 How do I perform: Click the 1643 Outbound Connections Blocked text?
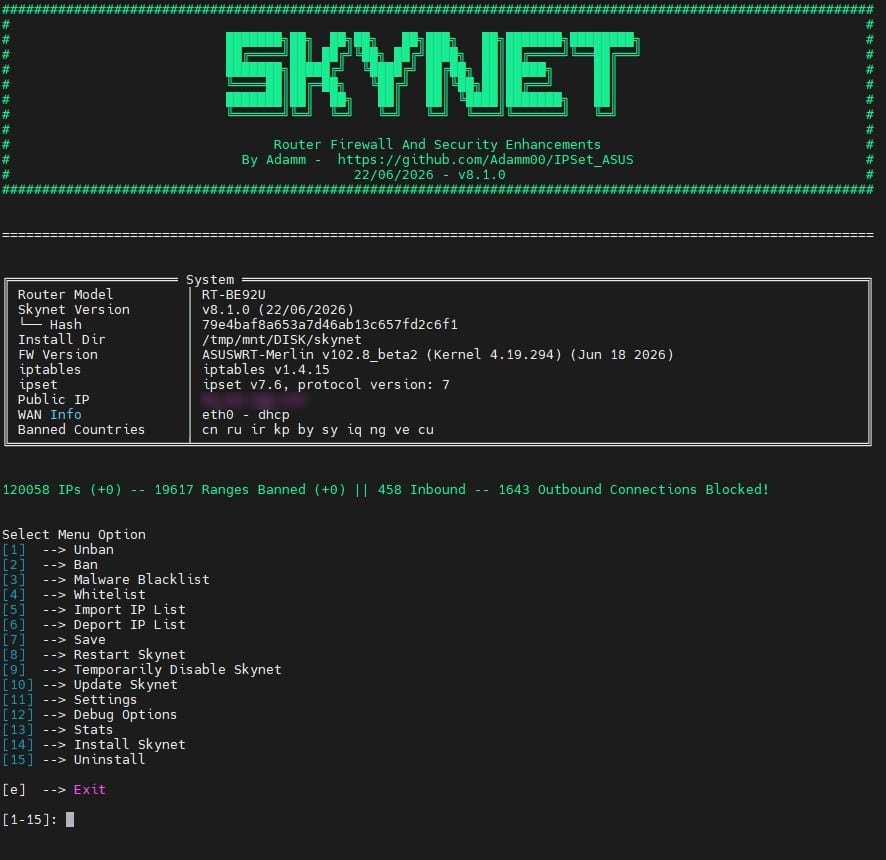(x=633, y=489)
